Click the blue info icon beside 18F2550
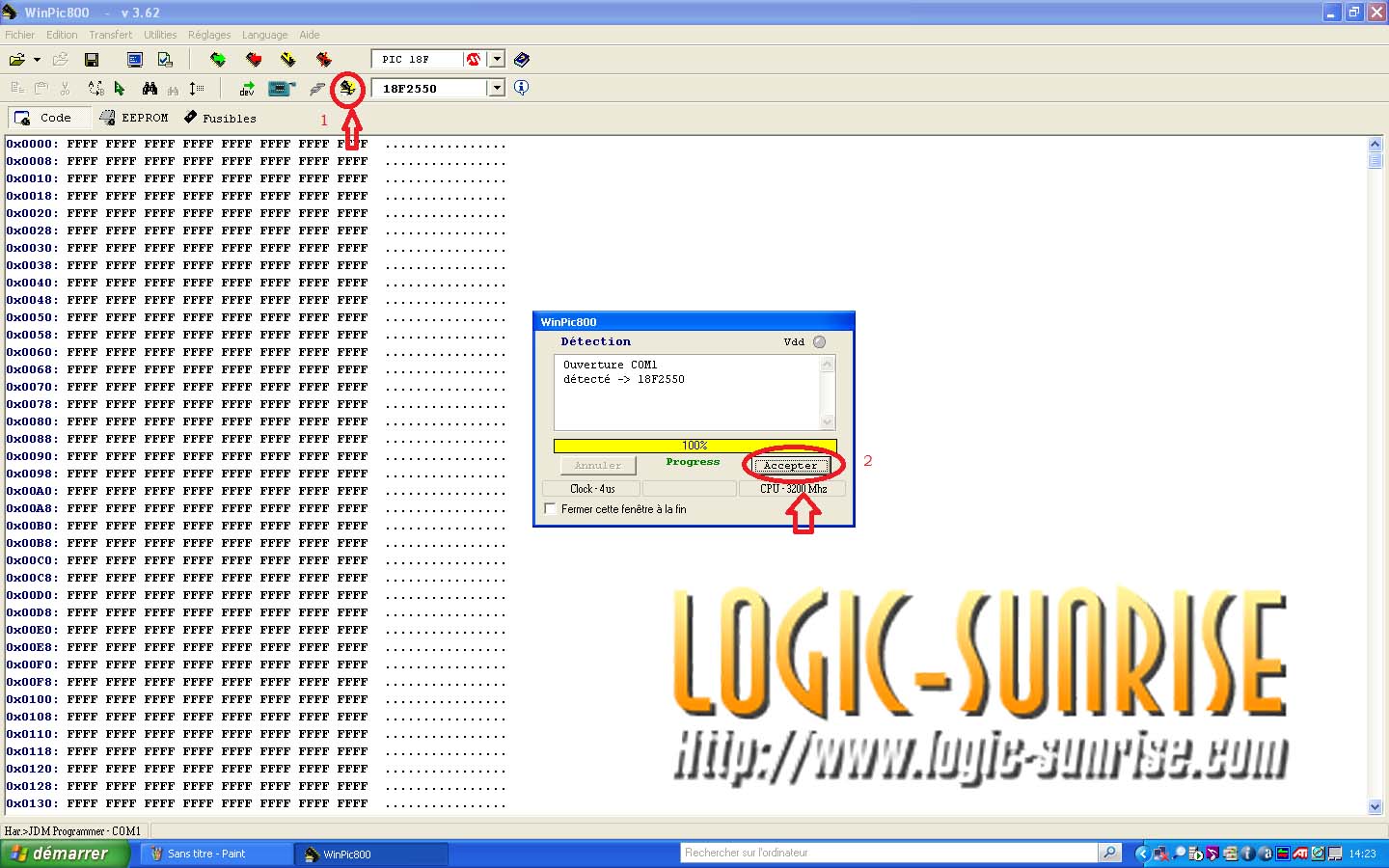The width and height of the screenshot is (1389, 868). point(522,88)
